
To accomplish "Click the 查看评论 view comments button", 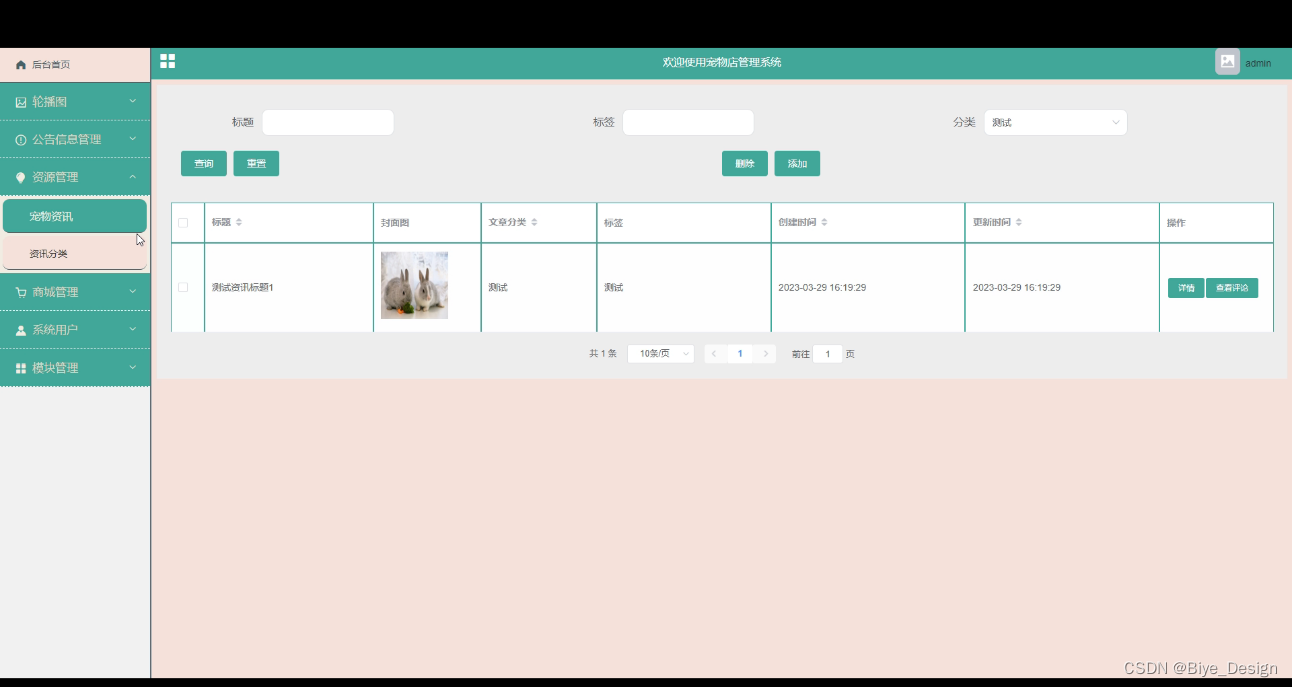I will pyautogui.click(x=1232, y=288).
